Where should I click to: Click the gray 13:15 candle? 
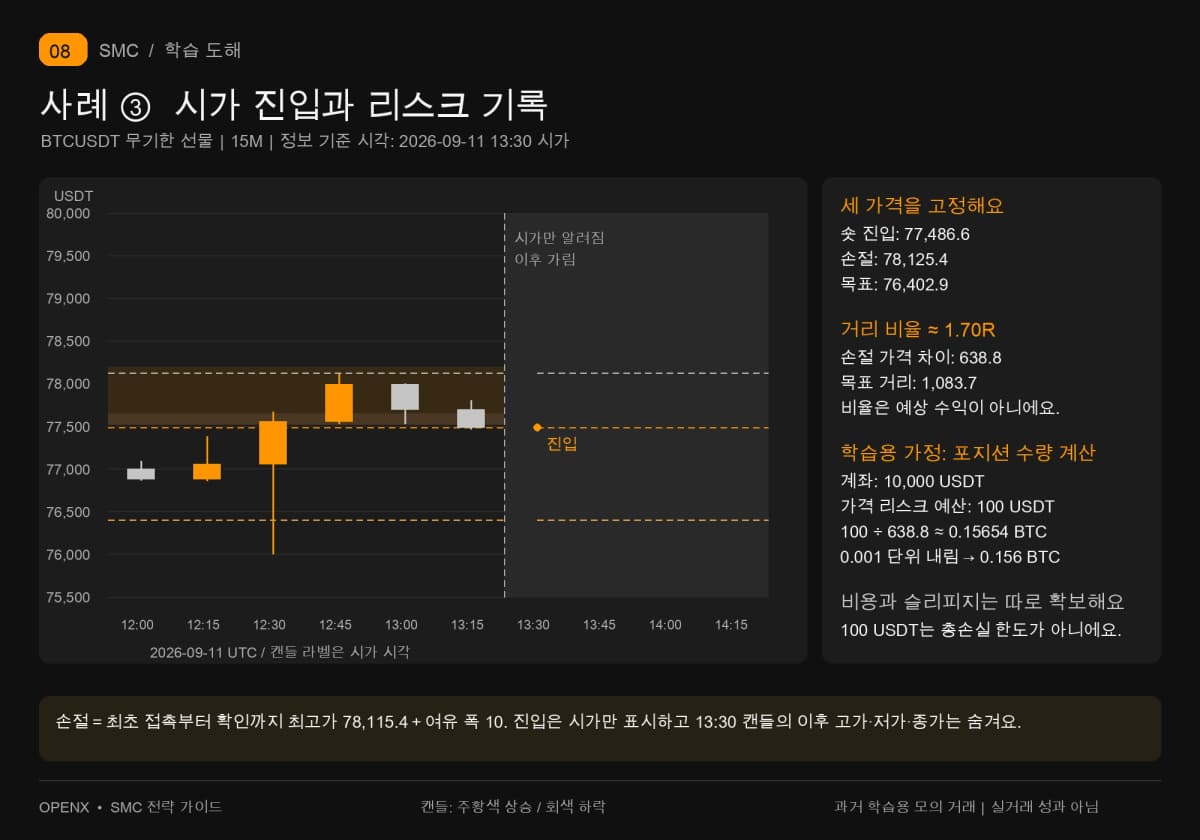pyautogui.click(x=471, y=417)
